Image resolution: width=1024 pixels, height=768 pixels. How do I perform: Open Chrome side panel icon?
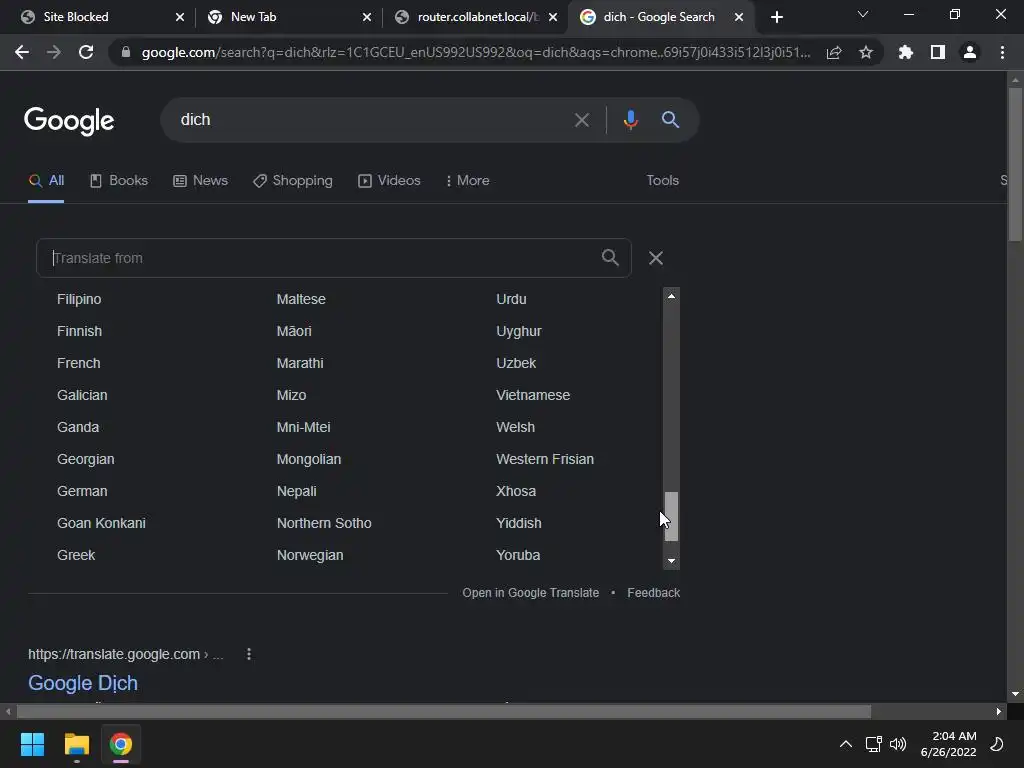(x=938, y=52)
